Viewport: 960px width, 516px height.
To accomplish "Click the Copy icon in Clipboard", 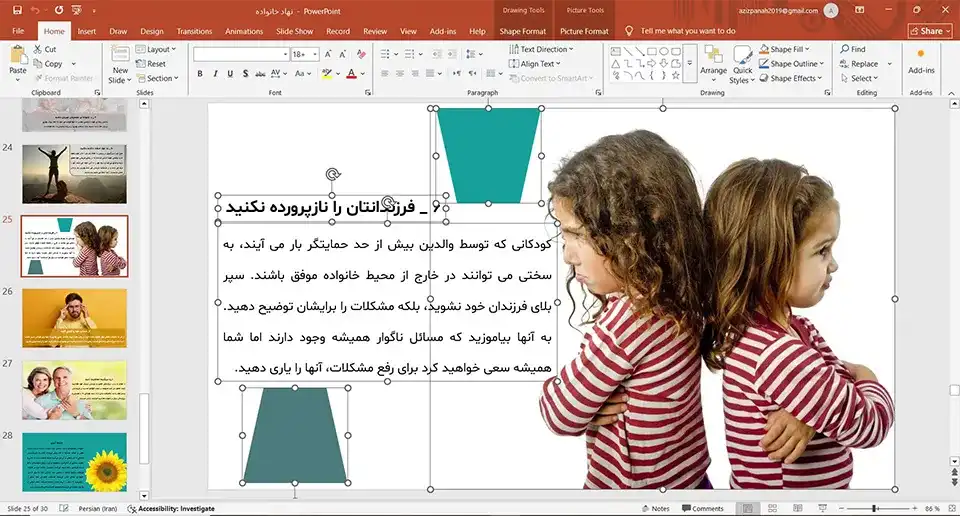I will 38,64.
